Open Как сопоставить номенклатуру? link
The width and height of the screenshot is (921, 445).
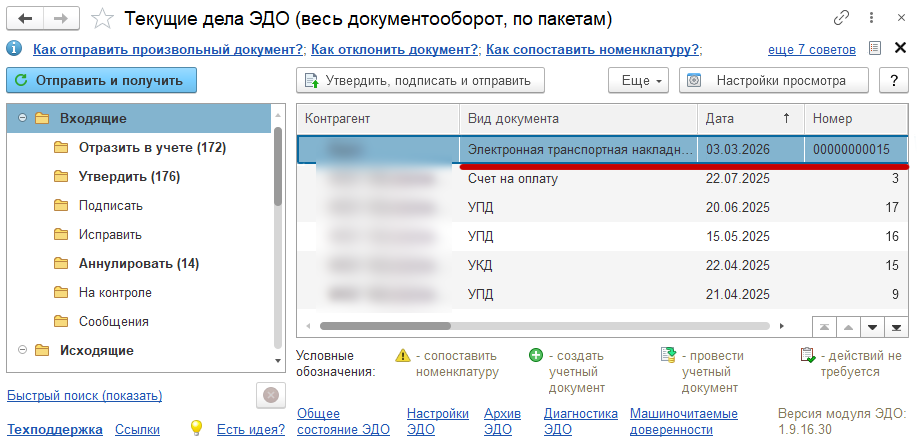[x=593, y=49]
